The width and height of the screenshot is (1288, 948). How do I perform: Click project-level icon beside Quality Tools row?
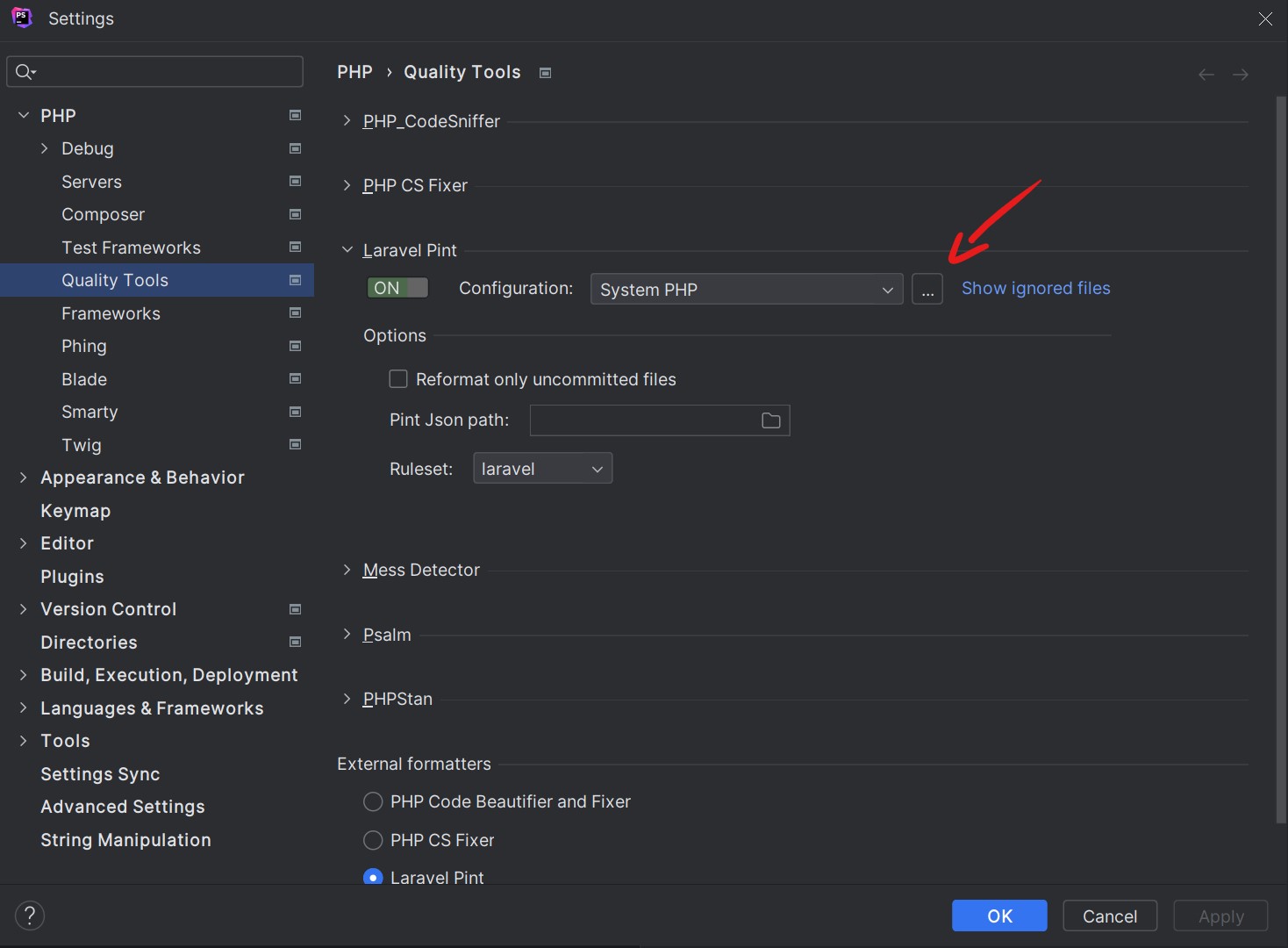(x=296, y=280)
